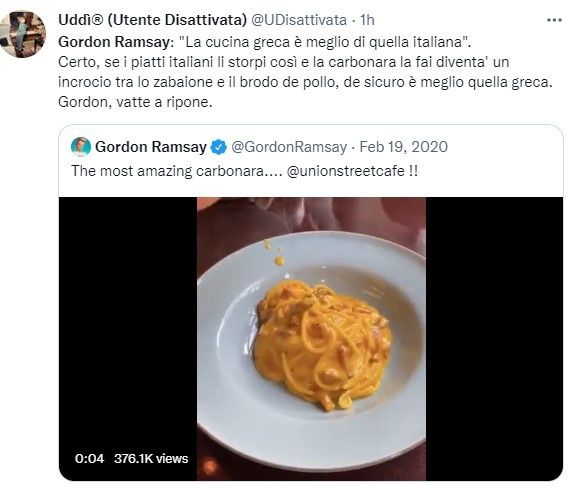The height and width of the screenshot is (485, 577).
Task: Open the 1h tweet timestamp
Action: pyautogui.click(x=367, y=20)
